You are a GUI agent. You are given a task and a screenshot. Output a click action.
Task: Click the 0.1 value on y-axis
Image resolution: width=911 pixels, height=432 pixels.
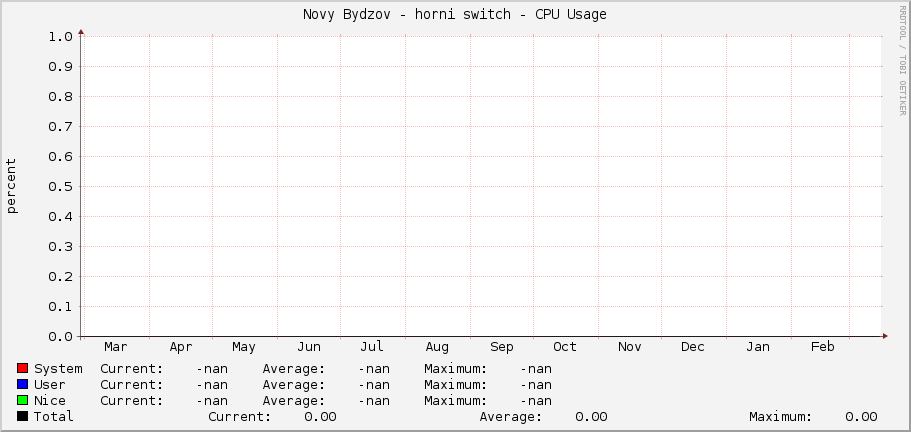click(60, 307)
